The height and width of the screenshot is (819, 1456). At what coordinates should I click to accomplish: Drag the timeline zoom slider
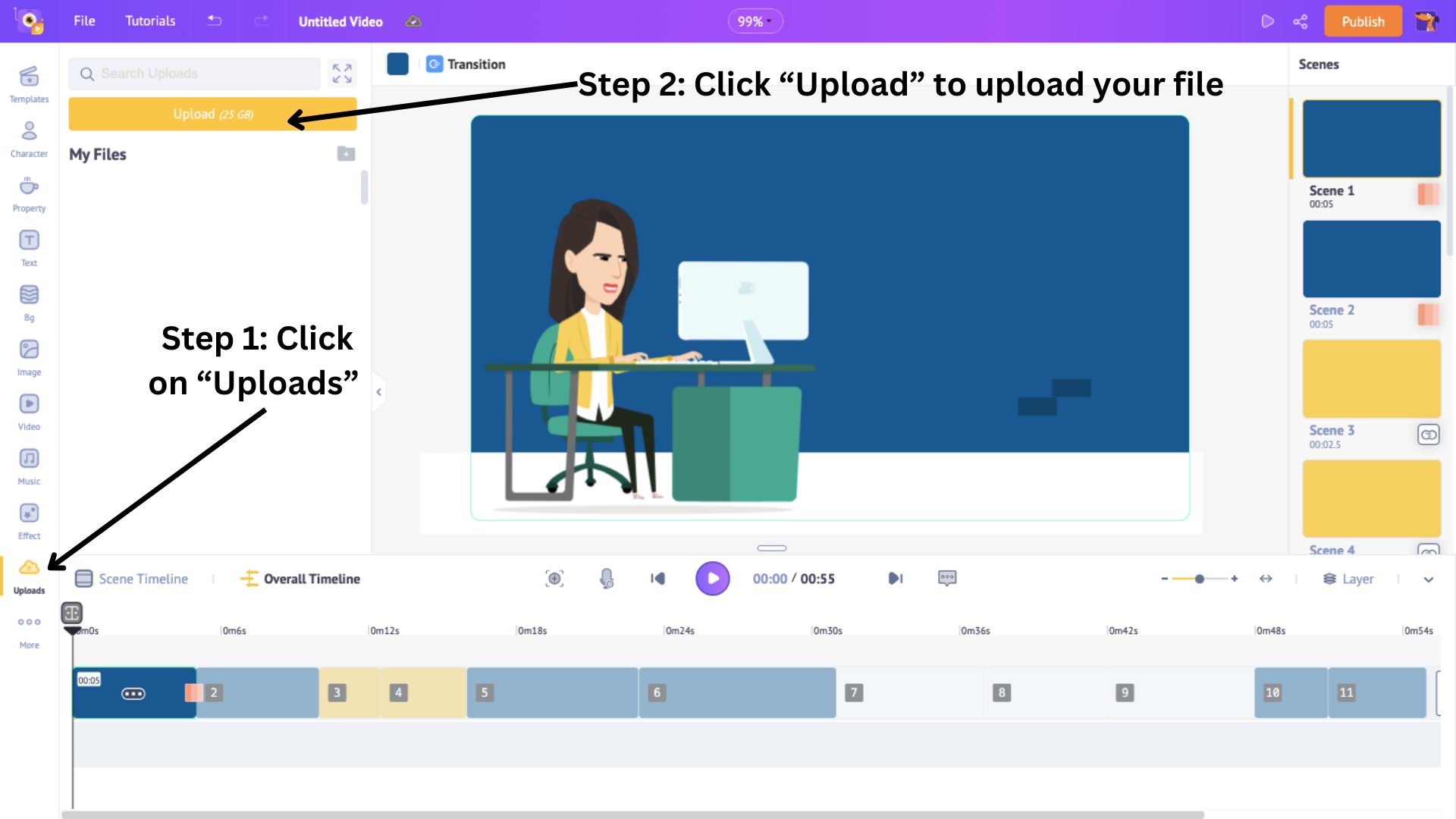click(1200, 578)
